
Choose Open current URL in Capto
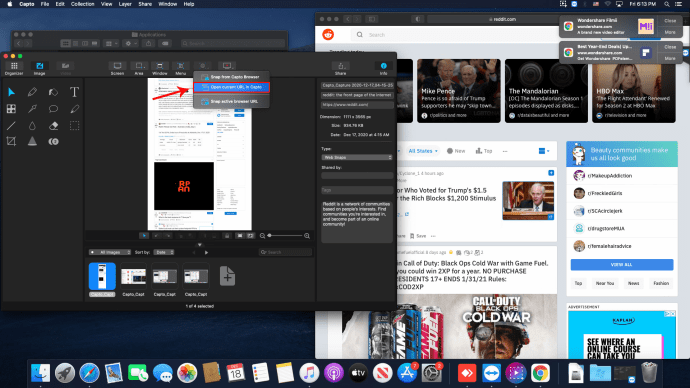pyautogui.click(x=231, y=87)
